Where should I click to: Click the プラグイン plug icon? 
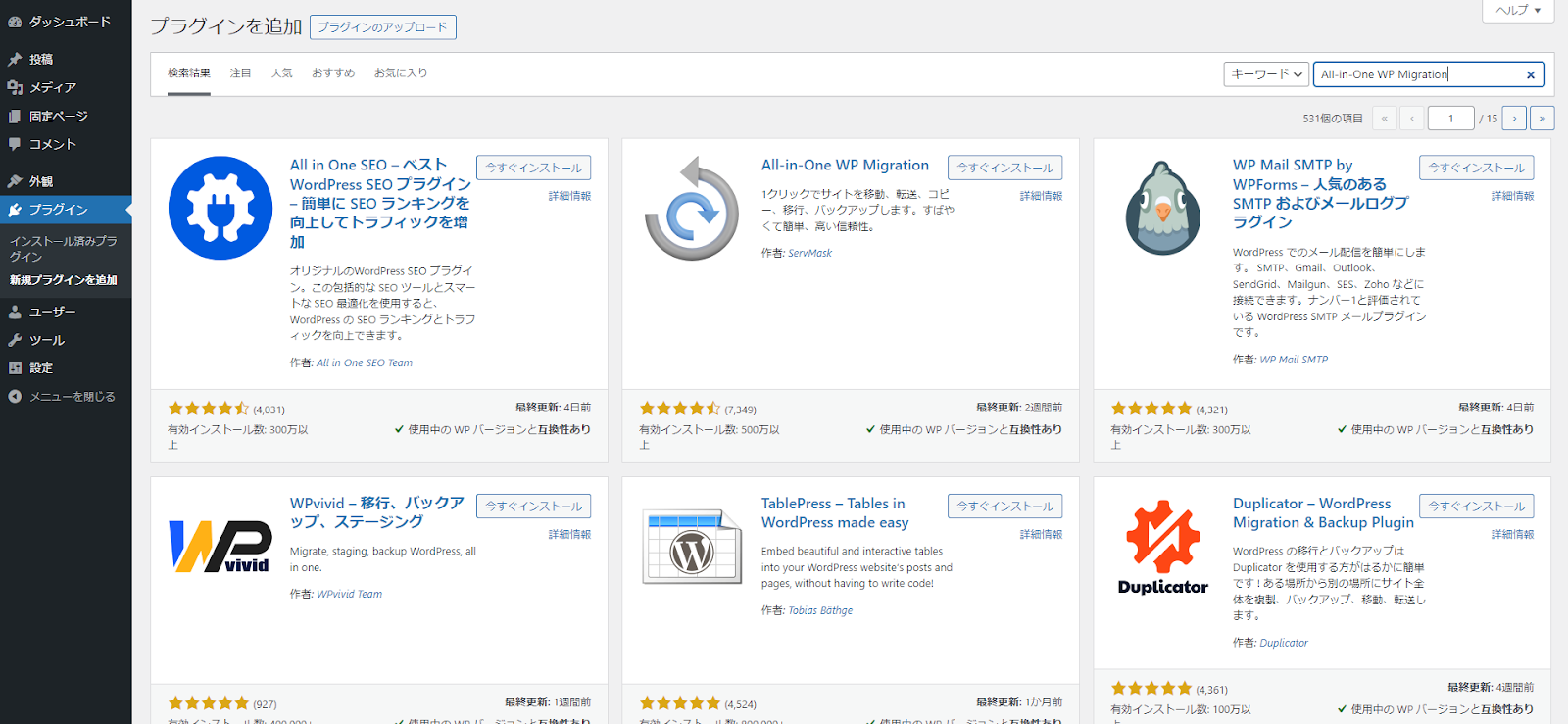coord(15,210)
